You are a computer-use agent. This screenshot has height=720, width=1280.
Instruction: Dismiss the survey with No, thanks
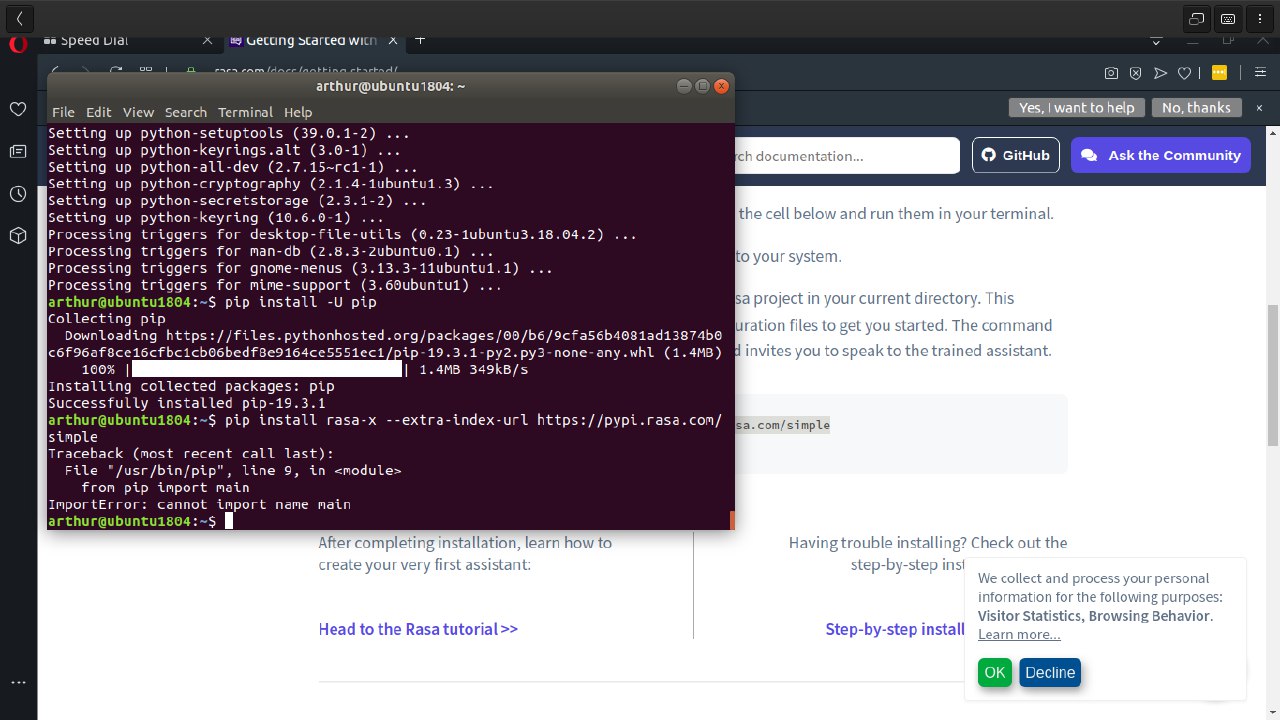click(1196, 107)
